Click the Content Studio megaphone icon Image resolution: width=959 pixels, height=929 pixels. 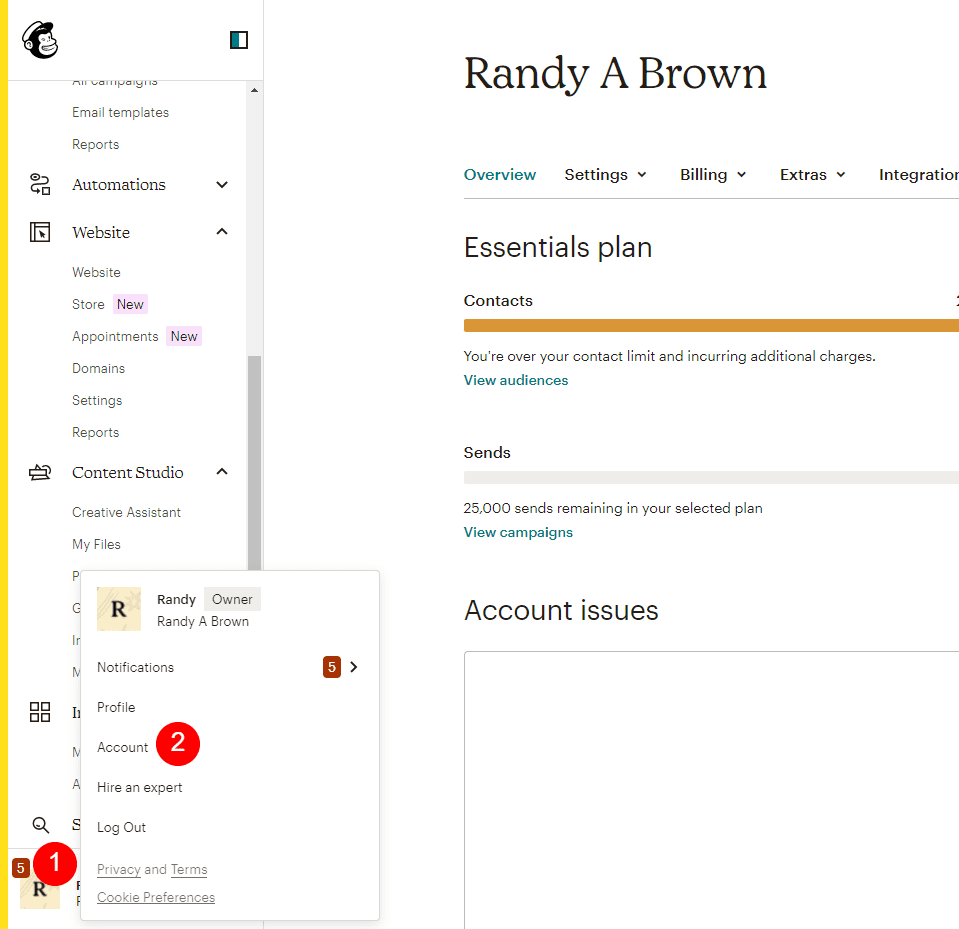pyautogui.click(x=40, y=472)
